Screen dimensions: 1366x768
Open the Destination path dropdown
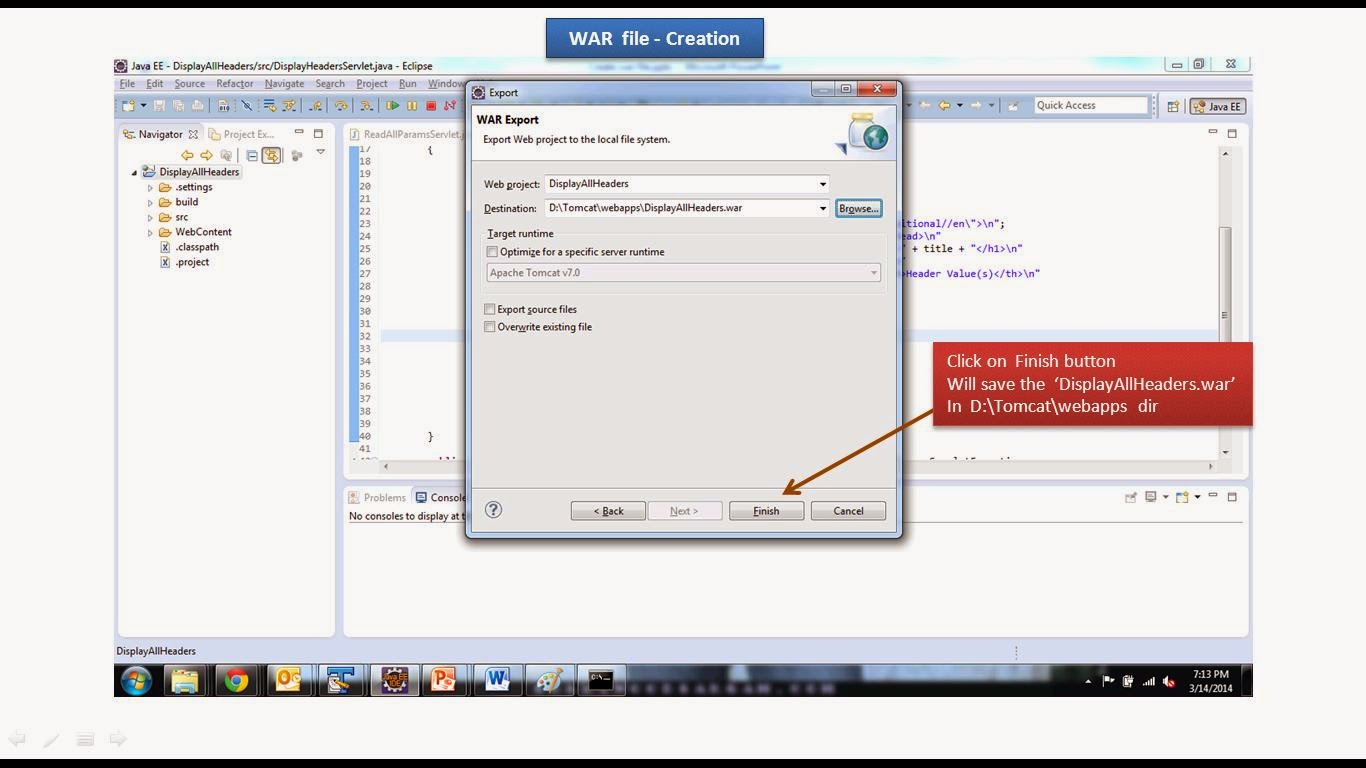point(822,208)
